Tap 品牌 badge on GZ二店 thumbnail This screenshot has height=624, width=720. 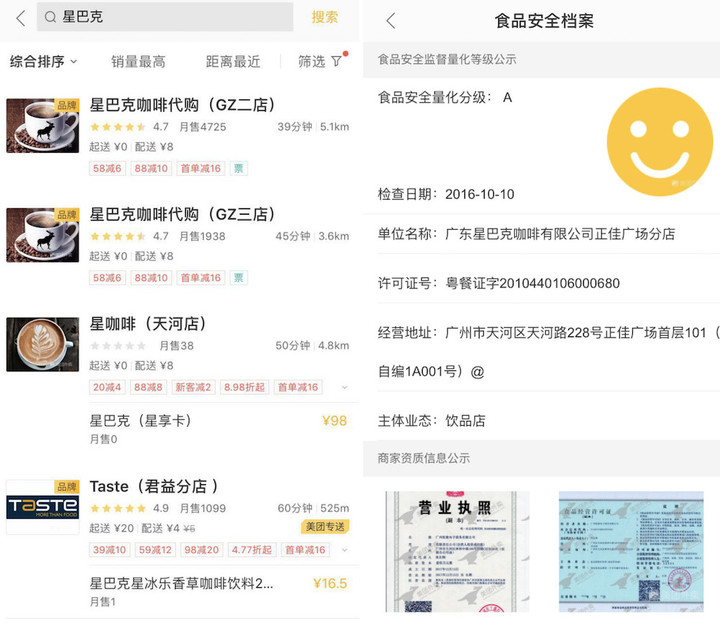[x=67, y=105]
